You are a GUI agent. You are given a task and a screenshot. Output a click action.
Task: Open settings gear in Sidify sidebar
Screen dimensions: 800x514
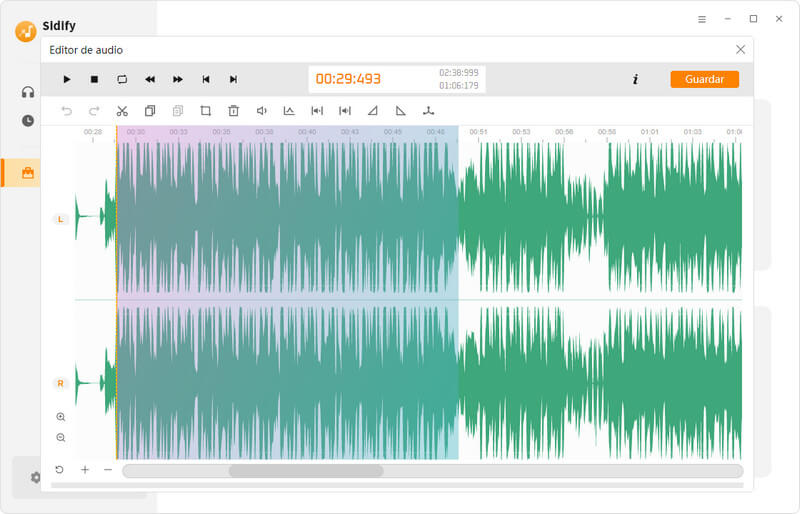pos(35,477)
